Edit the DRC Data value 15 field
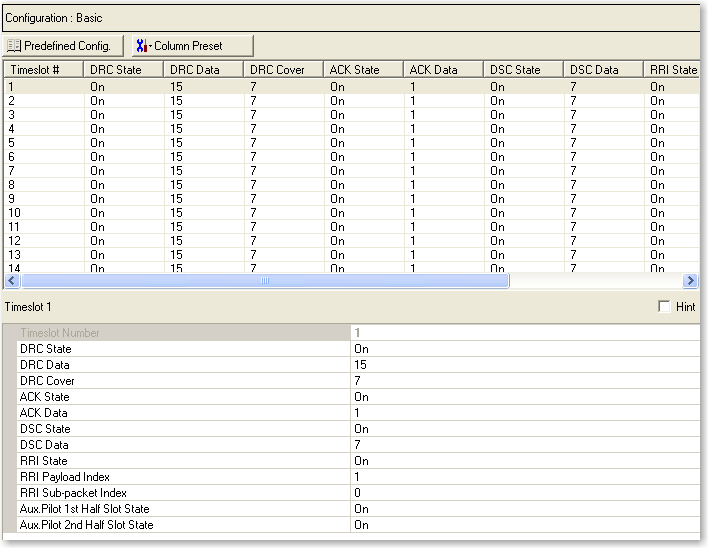Screen dimensions: 708x548 [x=525, y=365]
